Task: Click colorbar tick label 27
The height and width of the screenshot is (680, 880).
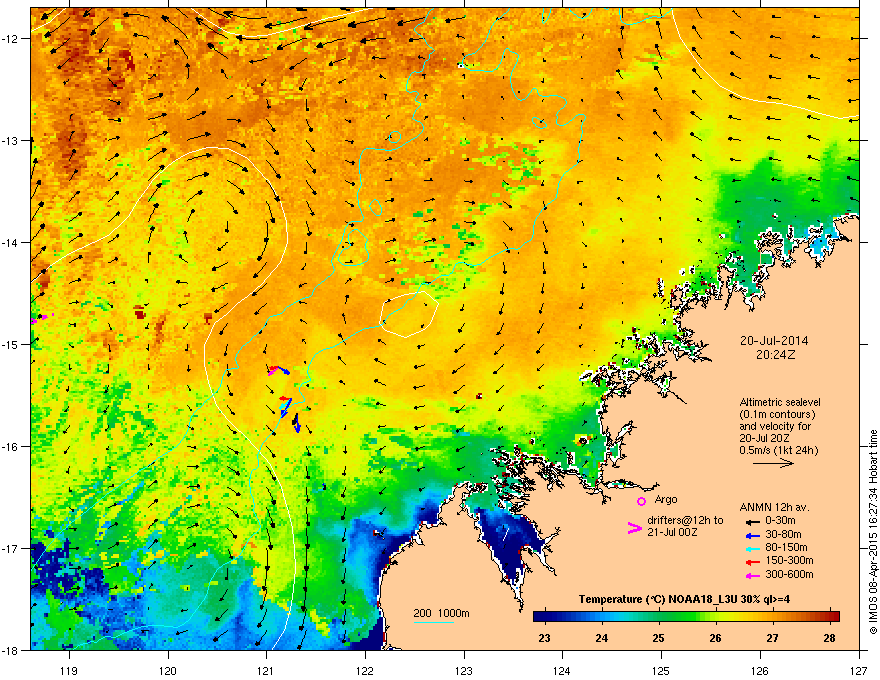Action: 773,638
